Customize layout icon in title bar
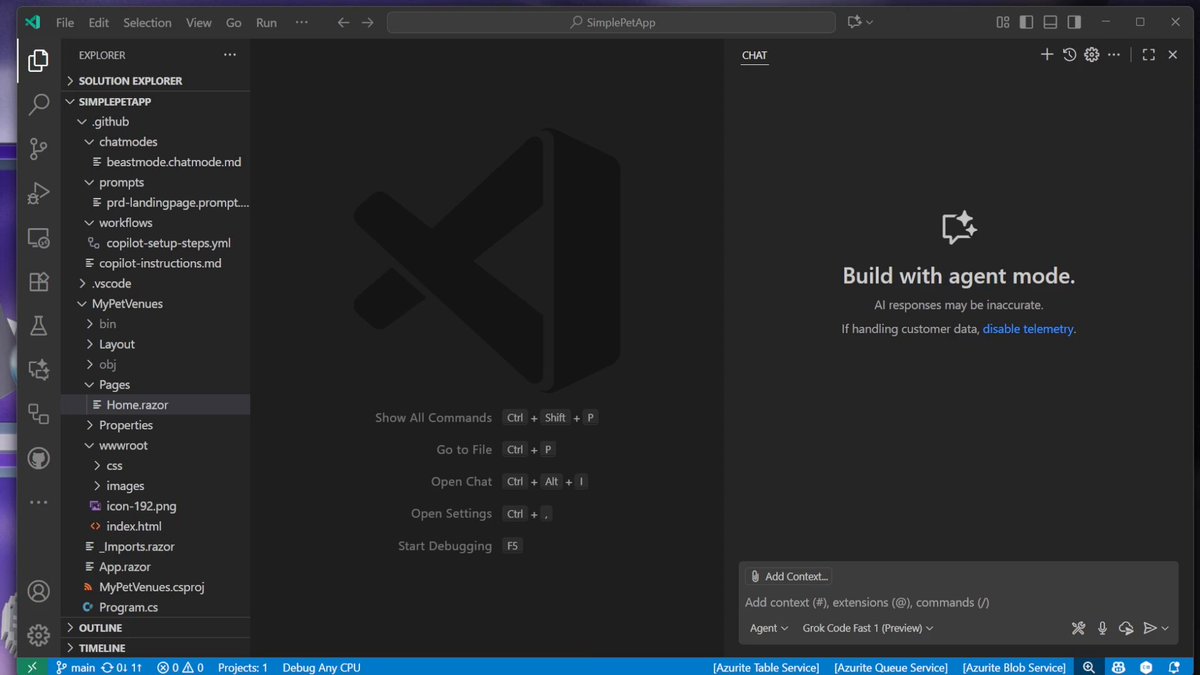 [1003, 22]
